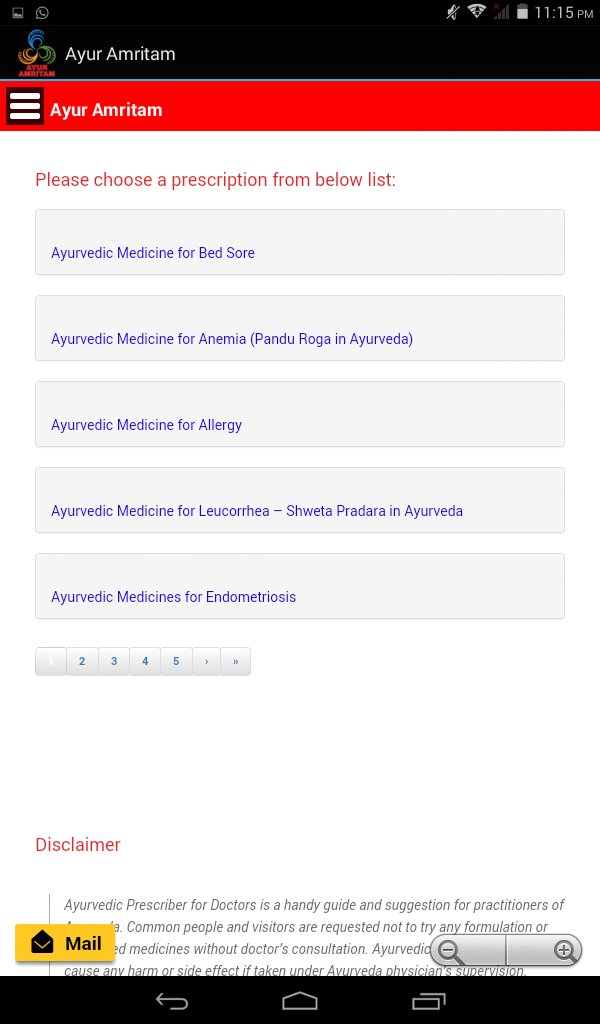Go to pagination page 4
The image size is (600, 1024).
pos(145,661)
